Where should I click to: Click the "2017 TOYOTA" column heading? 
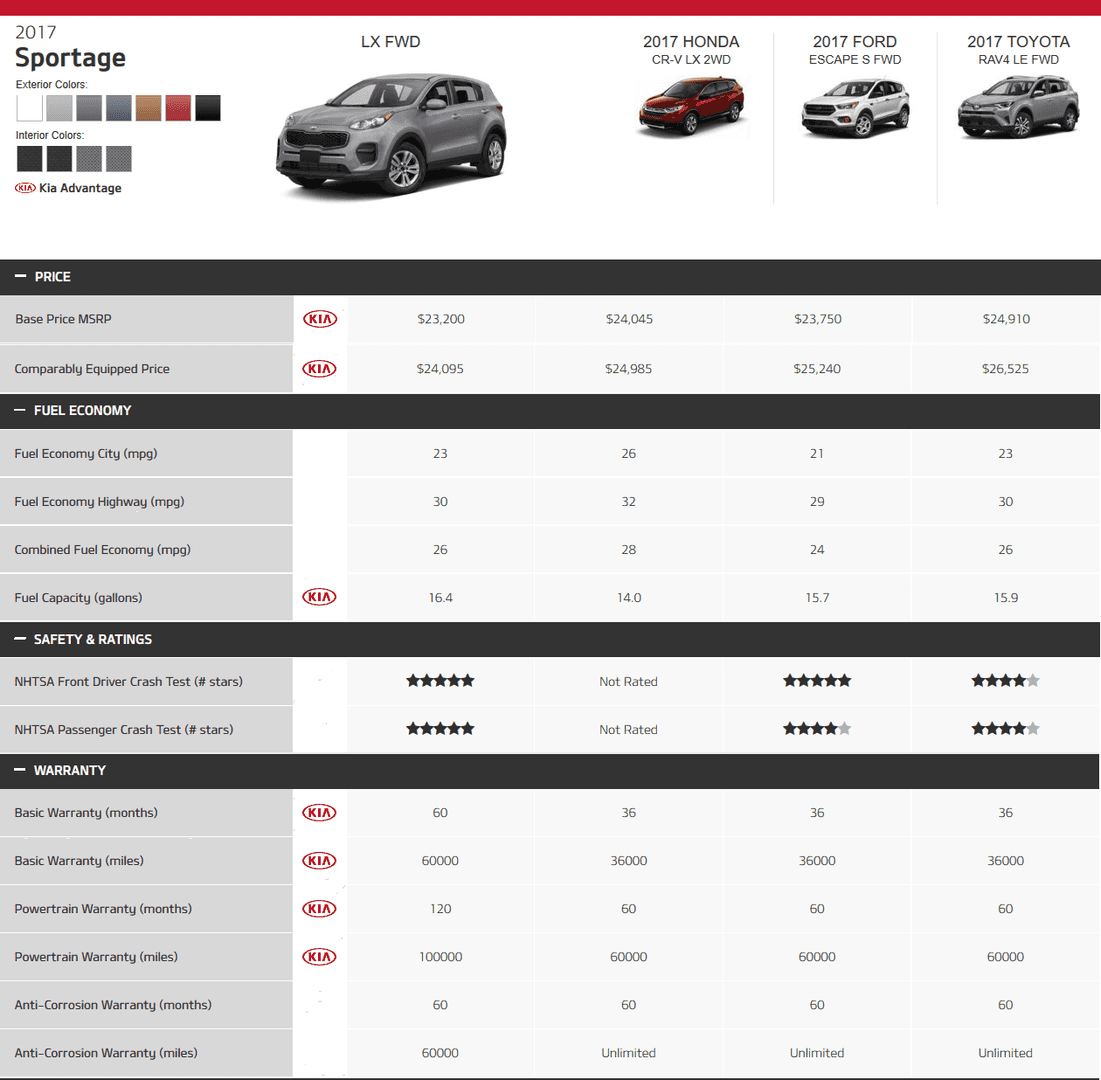[1018, 42]
